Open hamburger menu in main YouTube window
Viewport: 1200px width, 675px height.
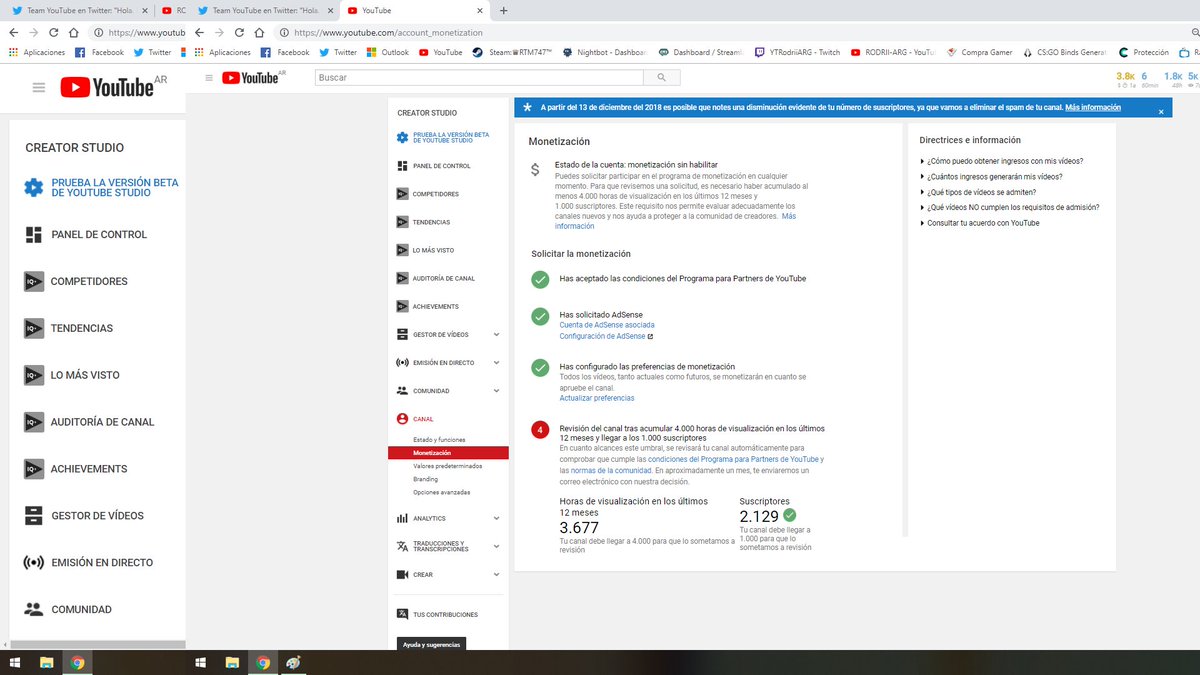[208, 77]
